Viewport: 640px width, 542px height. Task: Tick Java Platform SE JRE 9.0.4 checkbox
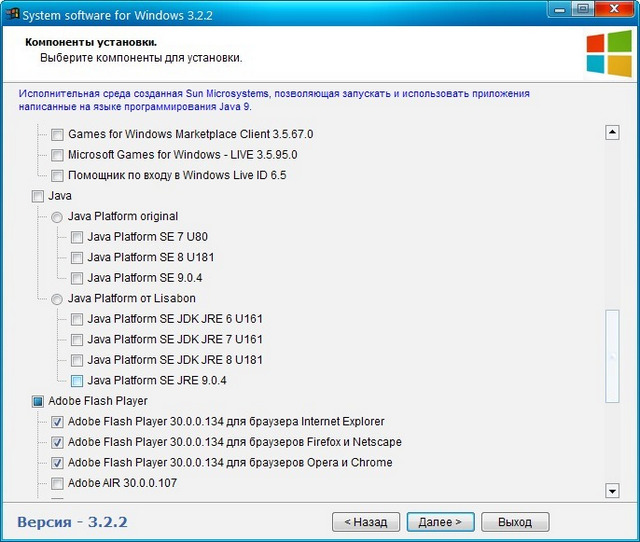click(77, 381)
